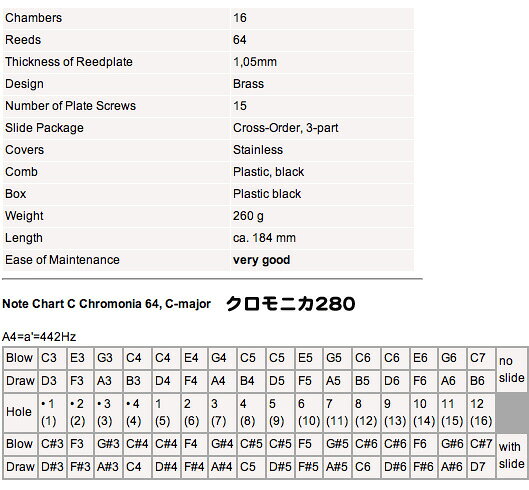Select the bold 'very good' maintenance rating
This screenshot has height=490, width=529.
click(261, 260)
